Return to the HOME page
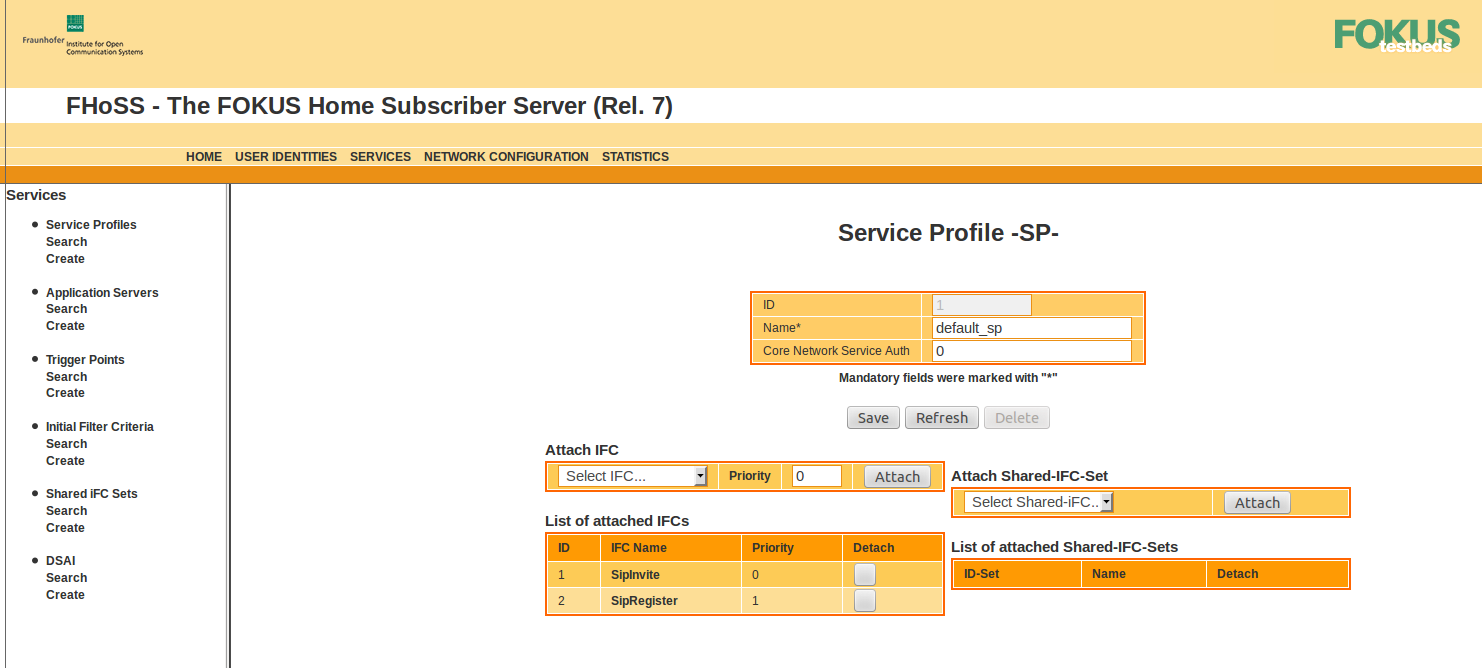Viewport: 1482px width, 668px height. coord(204,157)
